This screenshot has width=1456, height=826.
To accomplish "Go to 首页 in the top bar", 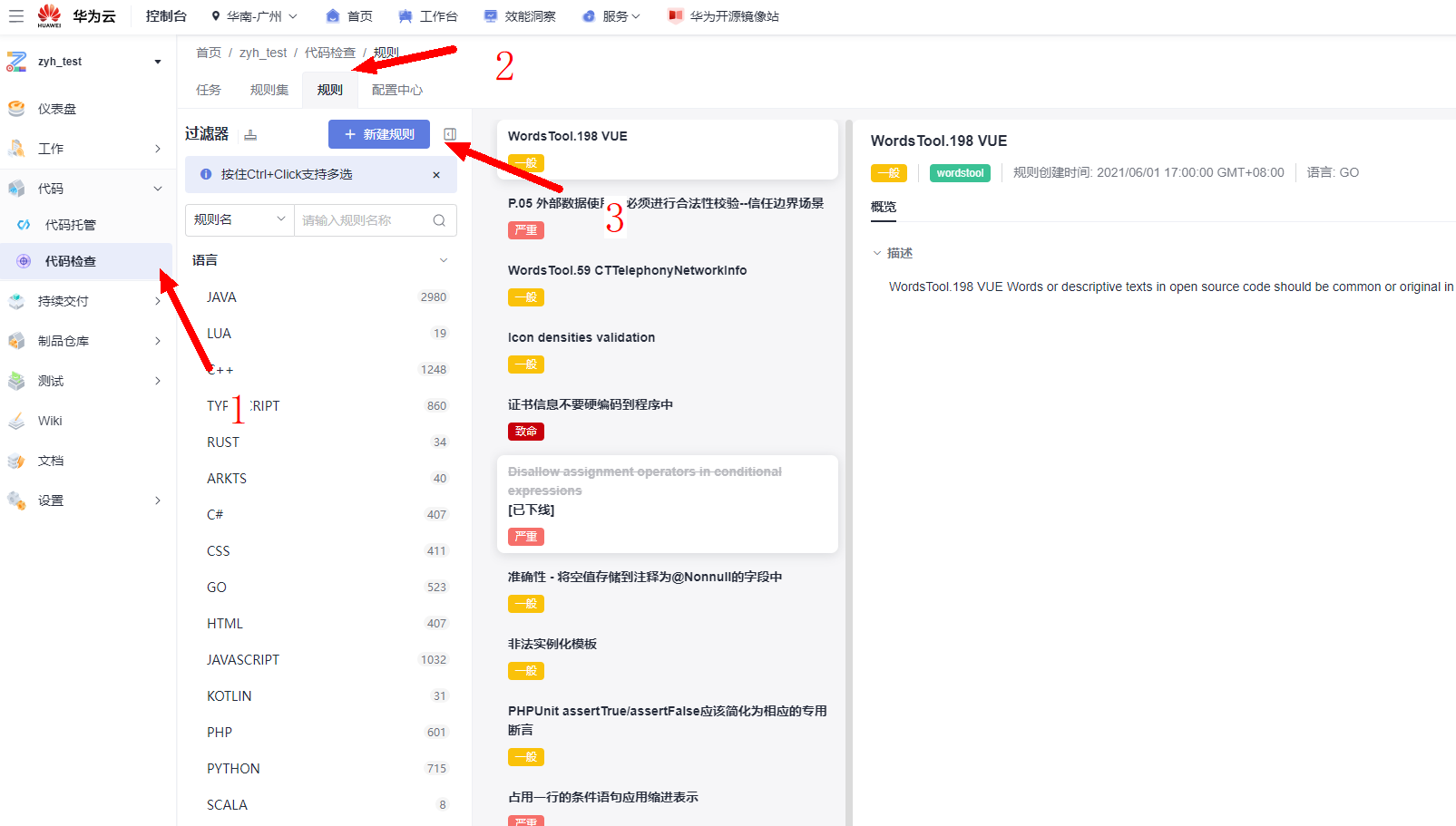I will (349, 16).
